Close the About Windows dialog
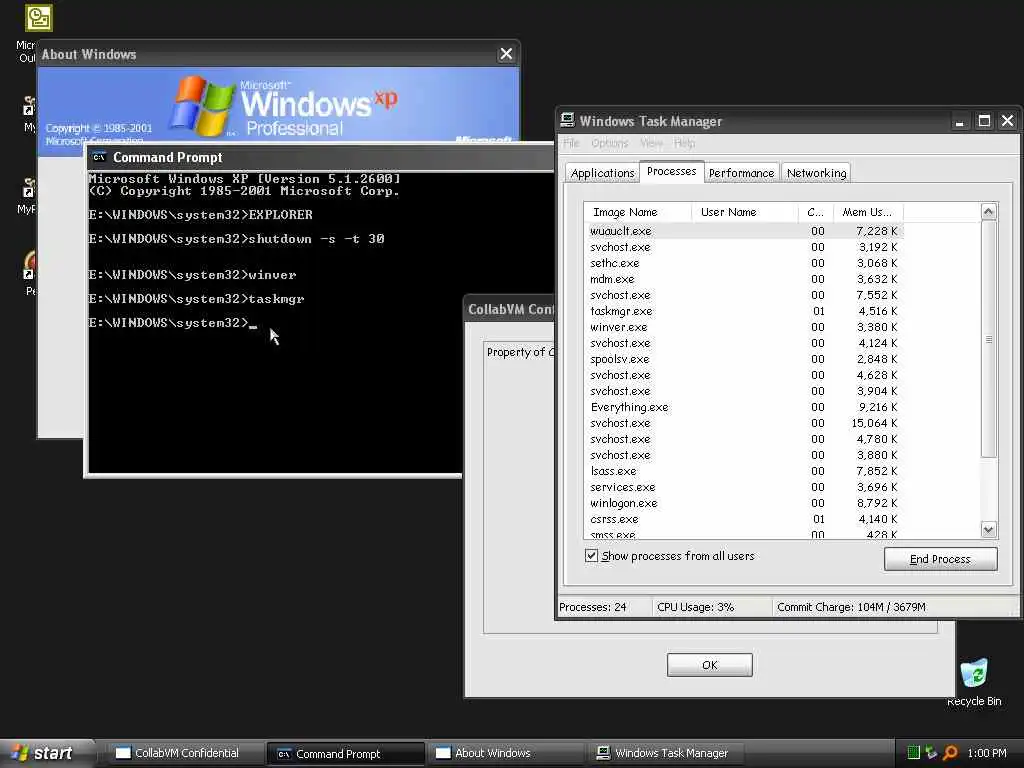 point(505,54)
